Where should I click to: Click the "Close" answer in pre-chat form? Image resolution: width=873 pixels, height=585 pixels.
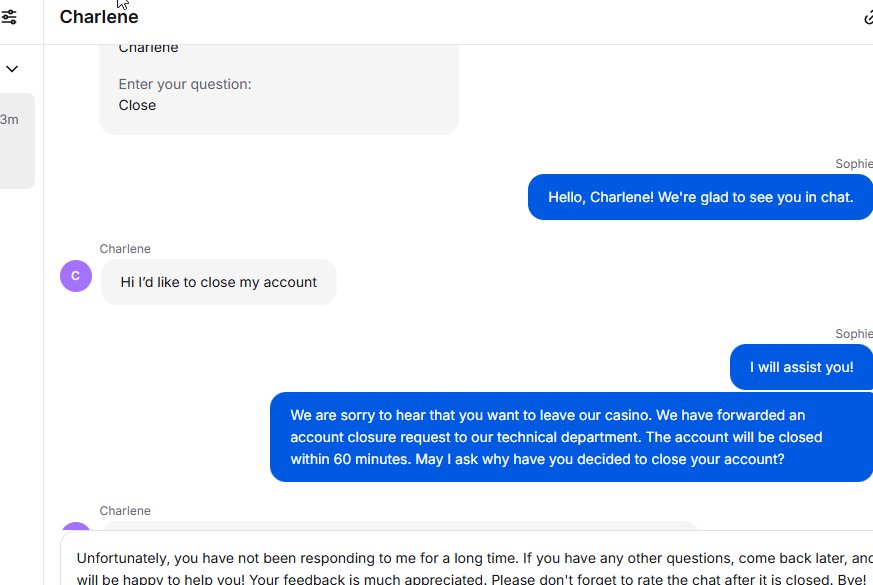tap(137, 105)
